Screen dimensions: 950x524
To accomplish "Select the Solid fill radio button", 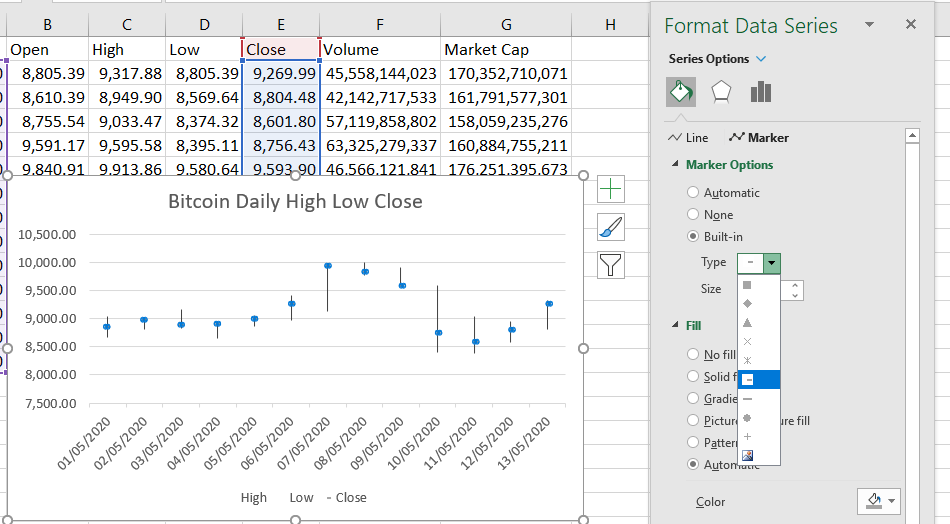I will [x=693, y=376].
